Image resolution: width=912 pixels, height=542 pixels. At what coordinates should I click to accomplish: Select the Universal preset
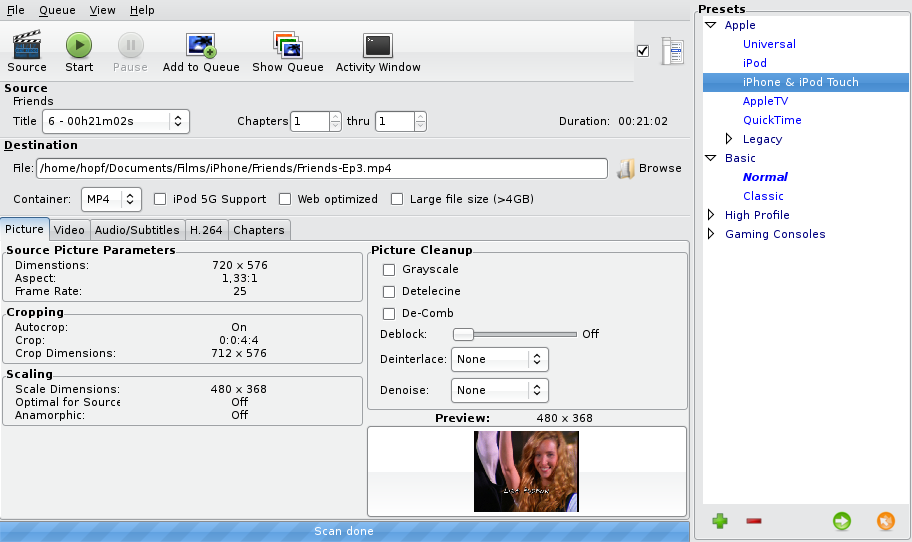tap(769, 44)
